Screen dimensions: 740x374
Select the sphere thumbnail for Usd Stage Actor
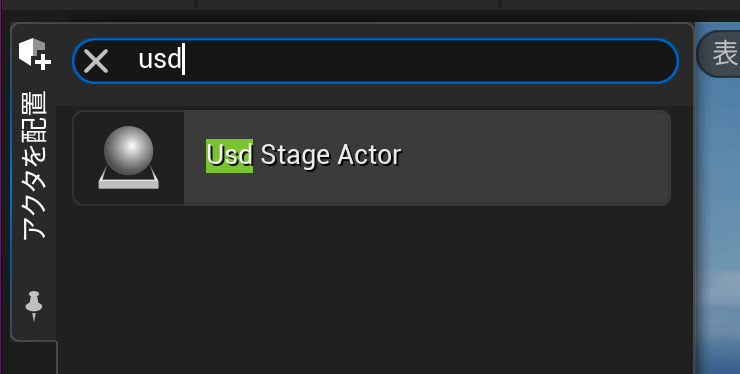128,158
